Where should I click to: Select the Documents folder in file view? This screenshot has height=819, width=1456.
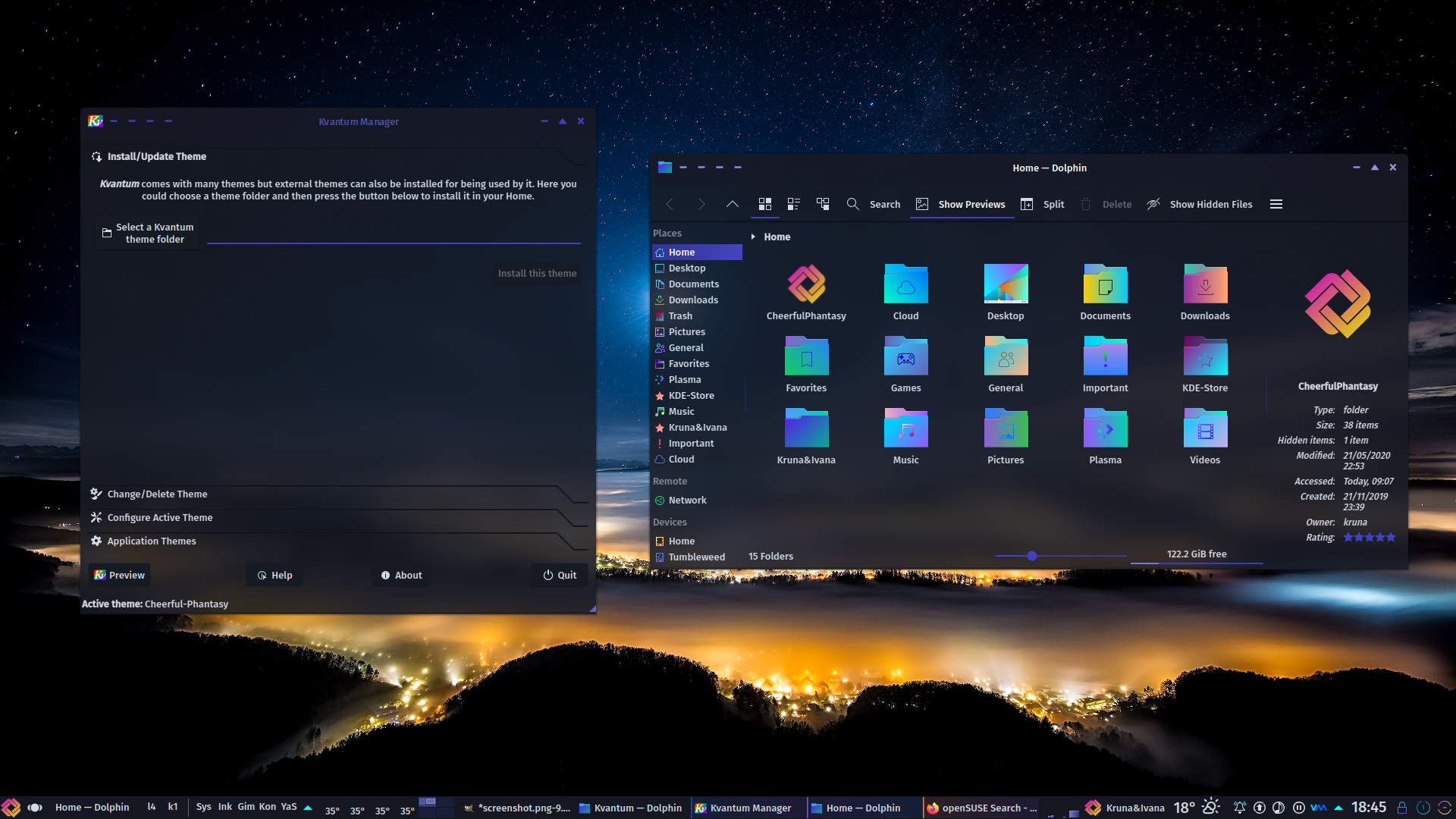point(1105,284)
